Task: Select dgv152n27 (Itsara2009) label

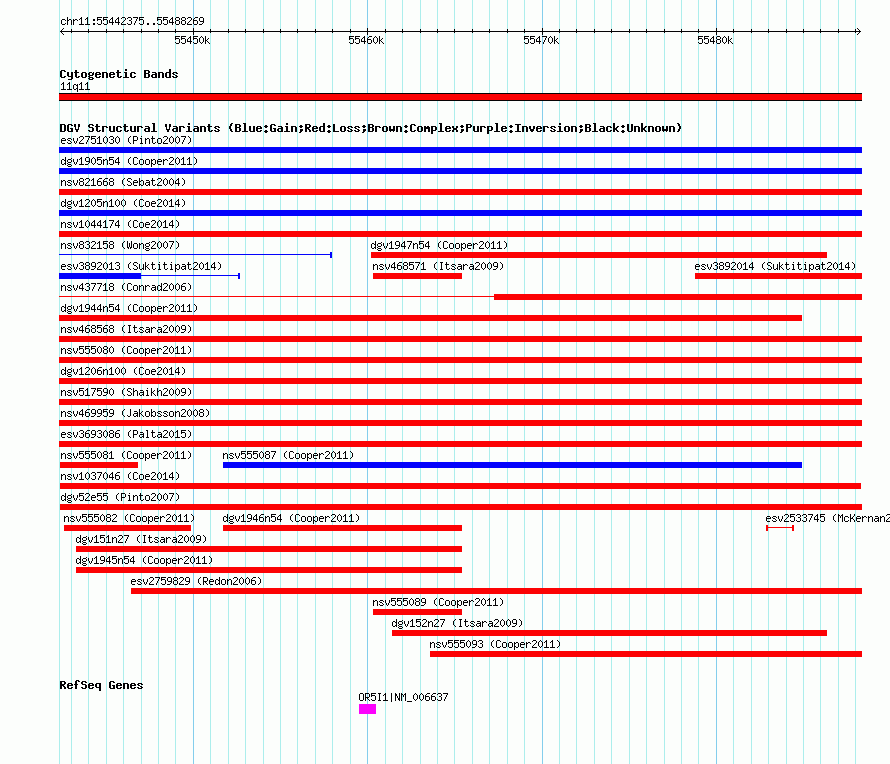Action: pos(457,623)
